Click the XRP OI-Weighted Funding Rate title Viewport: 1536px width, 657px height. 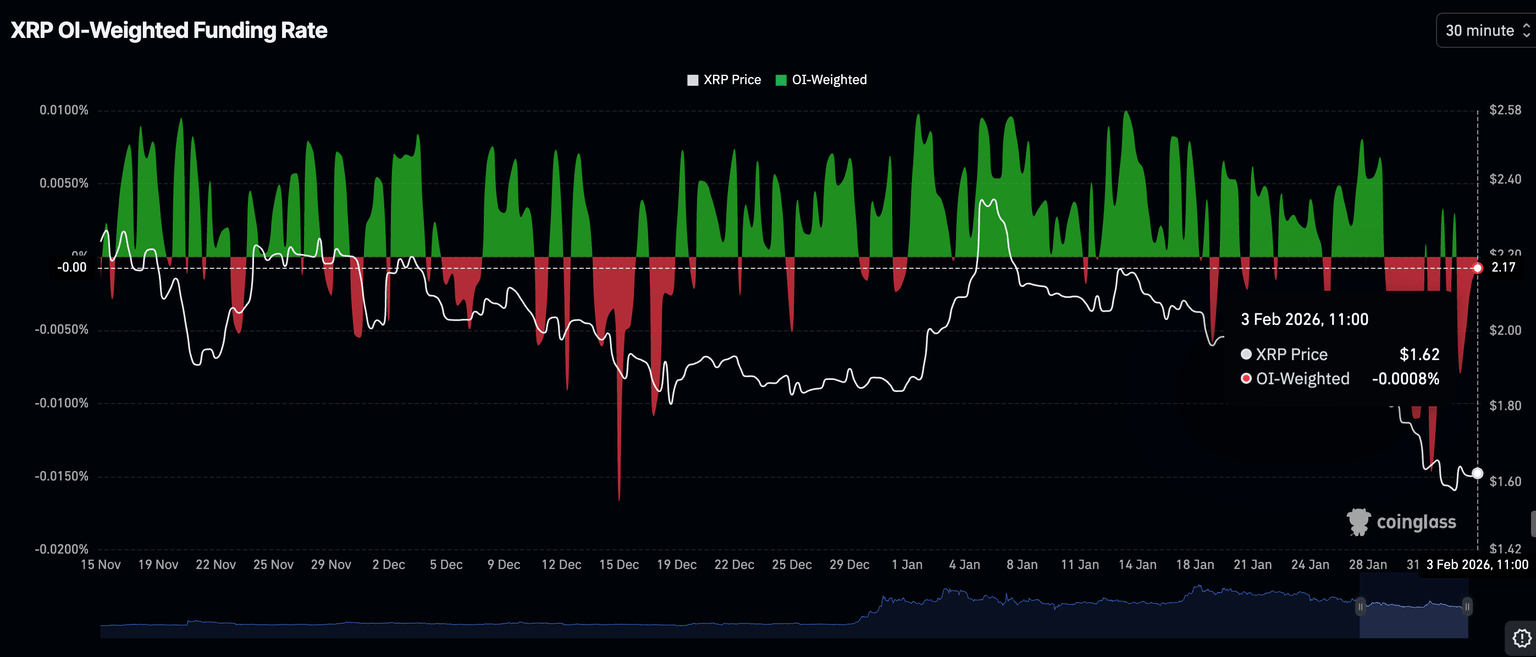(x=169, y=31)
